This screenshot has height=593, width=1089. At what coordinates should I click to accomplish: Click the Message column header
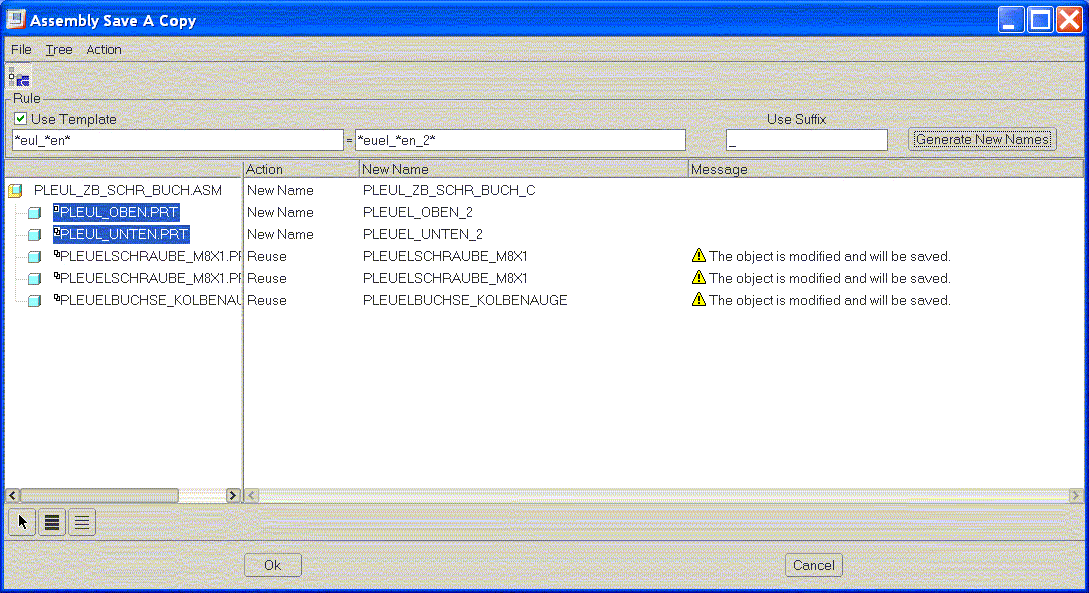(886, 169)
